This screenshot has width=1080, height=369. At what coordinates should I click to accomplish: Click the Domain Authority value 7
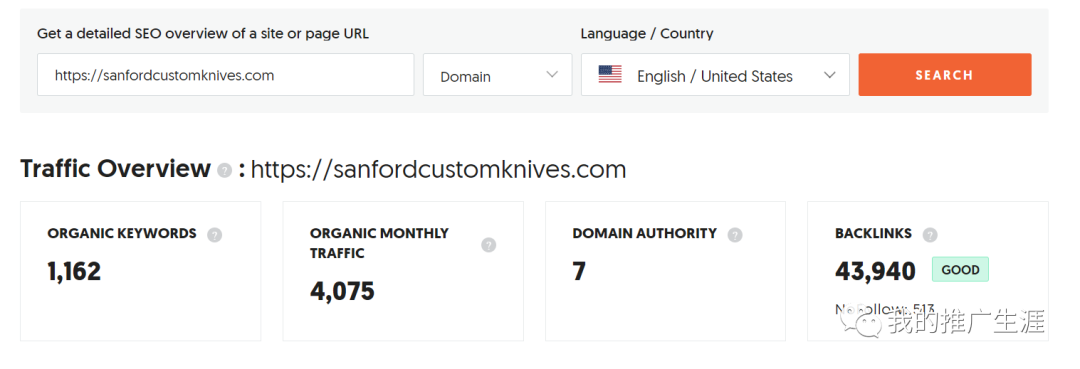579,271
